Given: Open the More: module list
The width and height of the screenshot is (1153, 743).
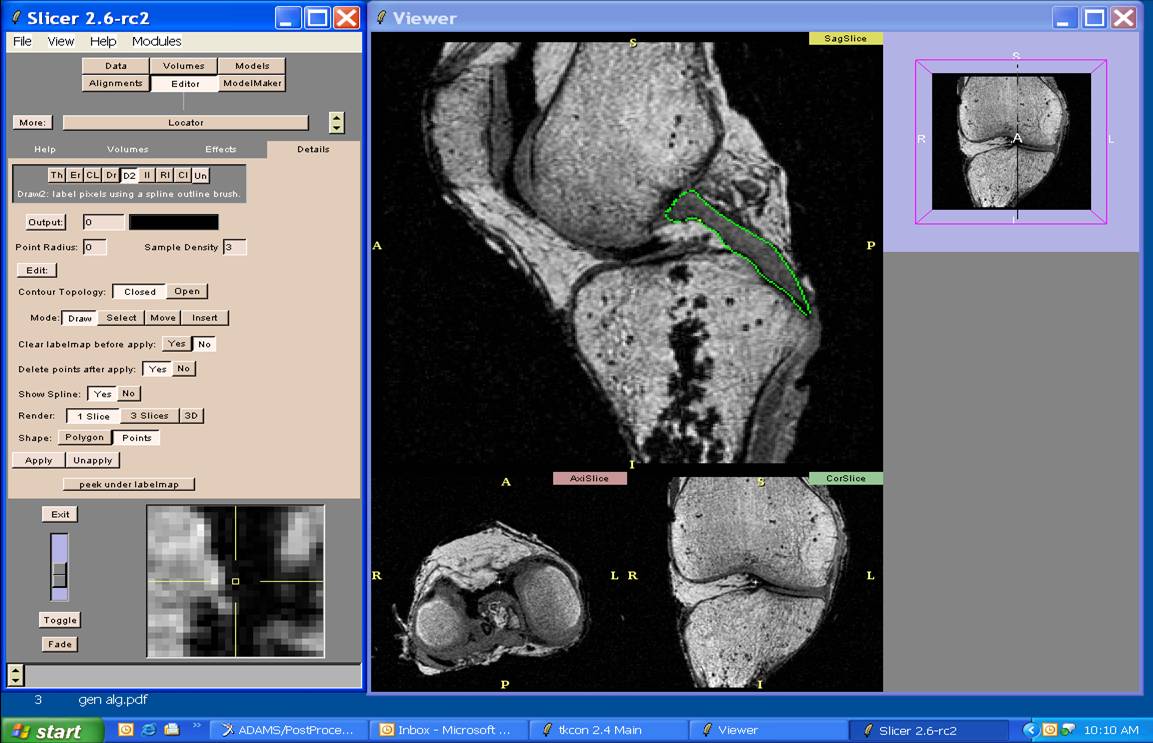Looking at the screenshot, I should [32, 123].
